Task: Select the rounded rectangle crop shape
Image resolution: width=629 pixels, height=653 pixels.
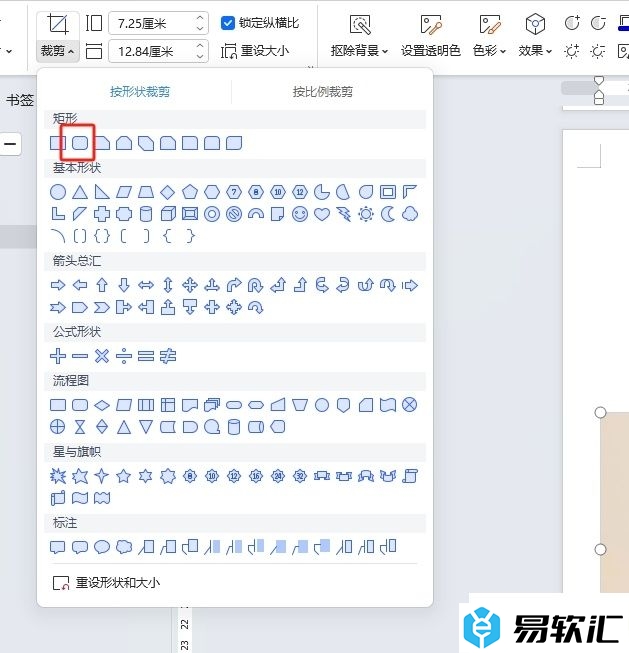Action: point(80,143)
